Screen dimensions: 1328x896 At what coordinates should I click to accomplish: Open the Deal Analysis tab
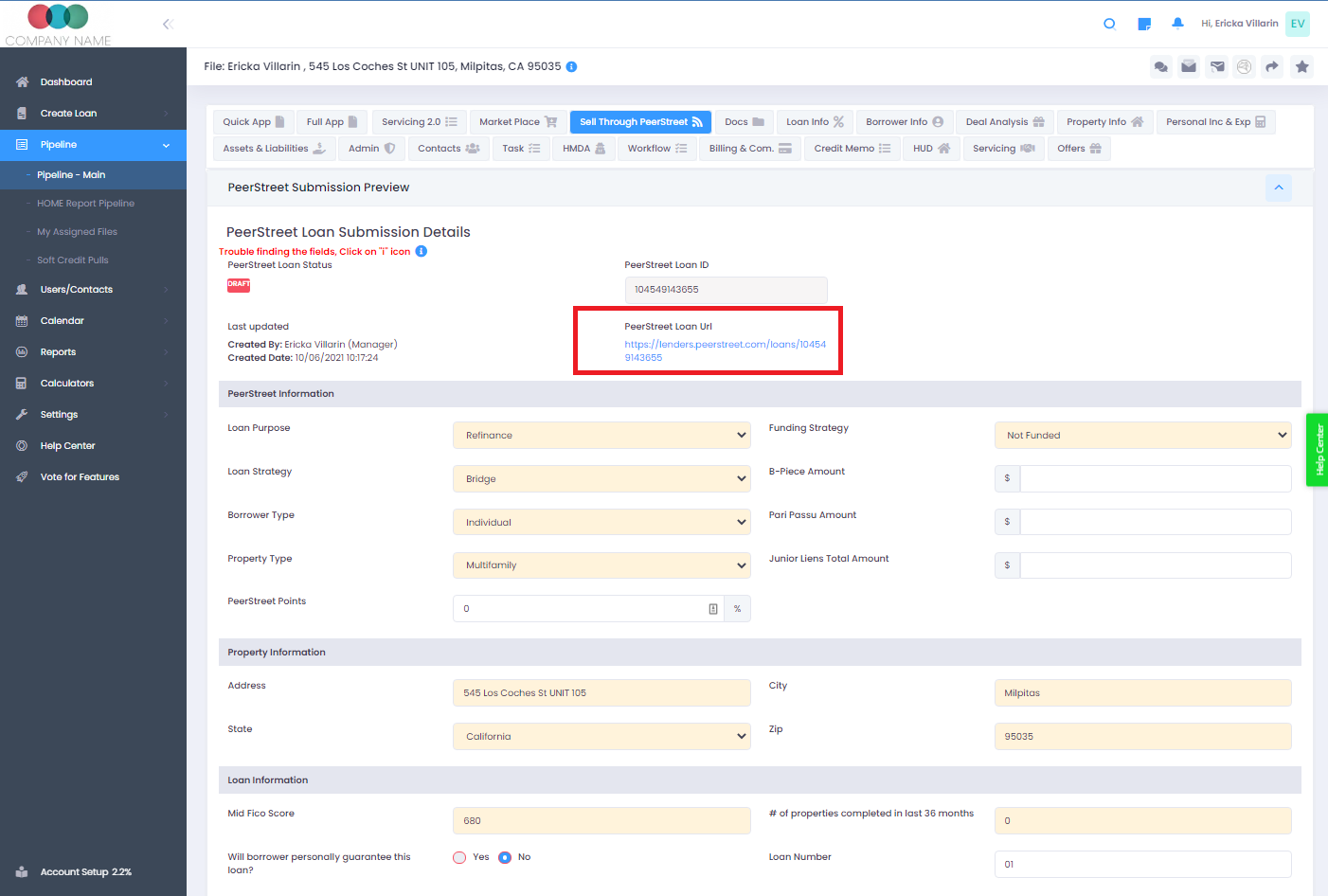(x=1005, y=122)
